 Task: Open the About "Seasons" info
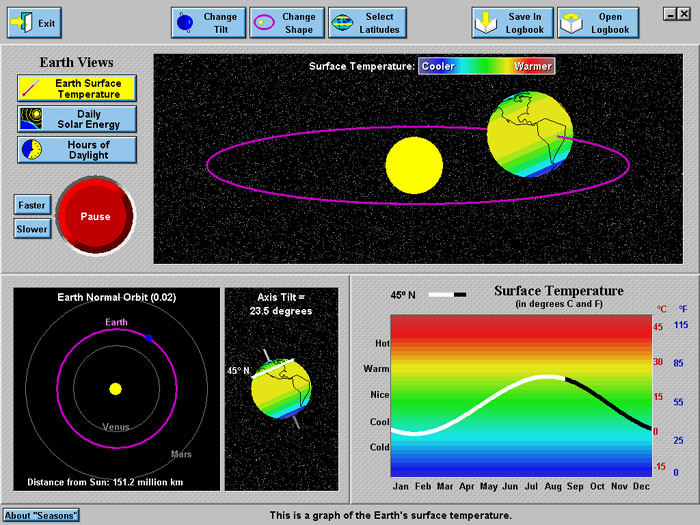click(41, 515)
